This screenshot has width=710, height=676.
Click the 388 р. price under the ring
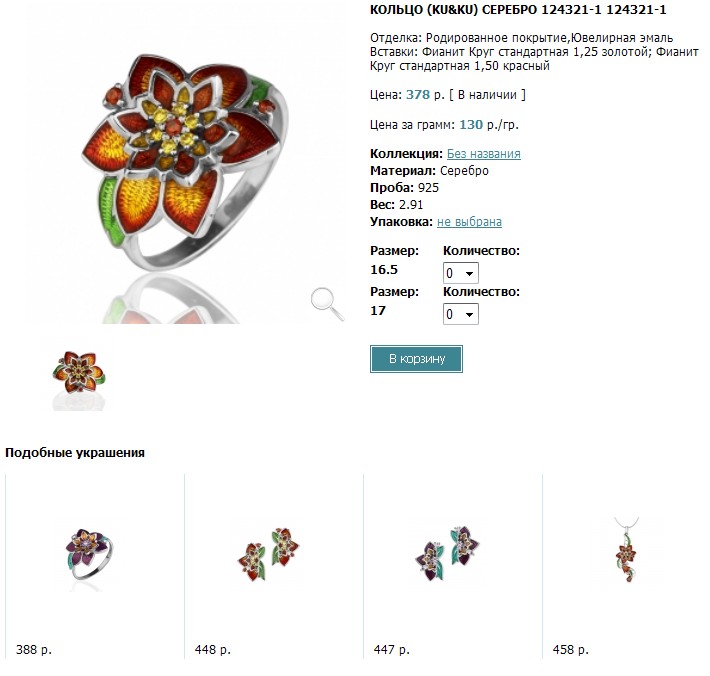click(34, 650)
